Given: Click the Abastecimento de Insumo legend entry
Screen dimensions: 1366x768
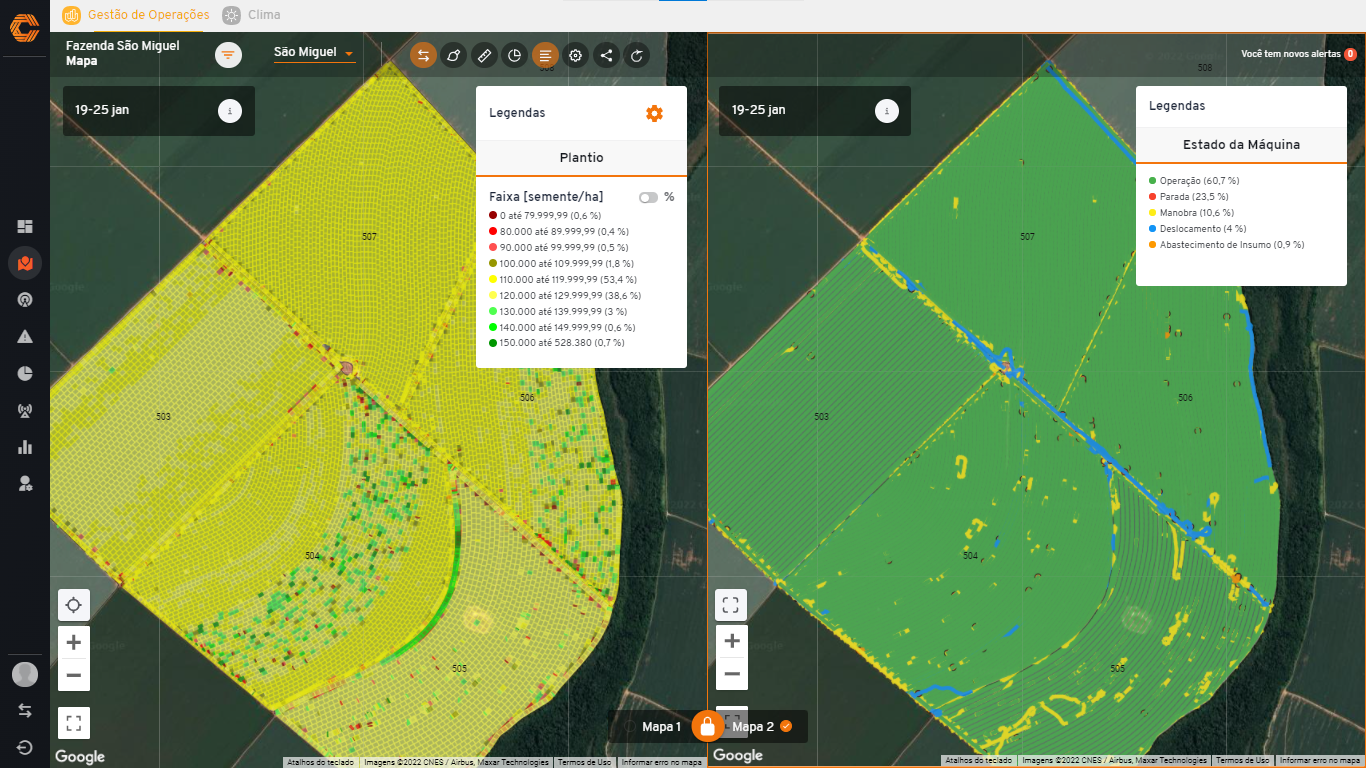Looking at the screenshot, I should [1226, 245].
